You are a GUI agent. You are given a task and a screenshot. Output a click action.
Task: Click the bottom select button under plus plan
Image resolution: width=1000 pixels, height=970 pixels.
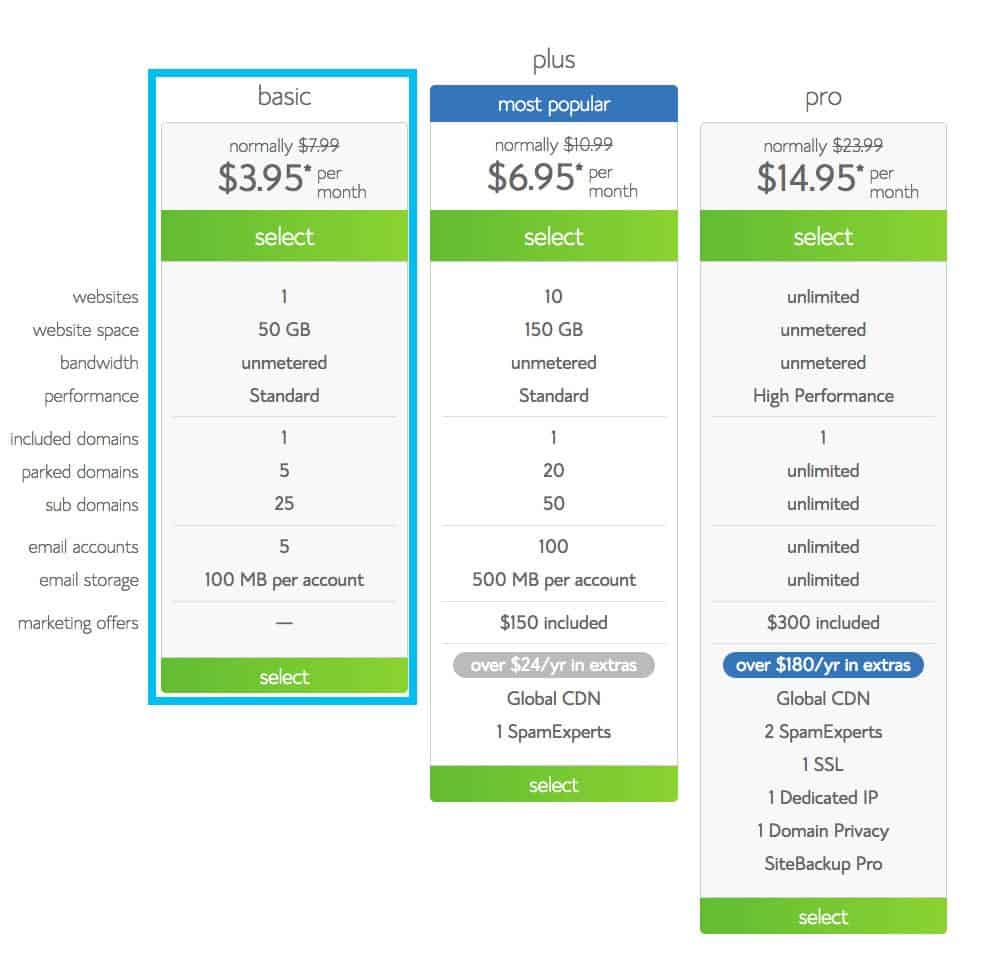coord(554,784)
